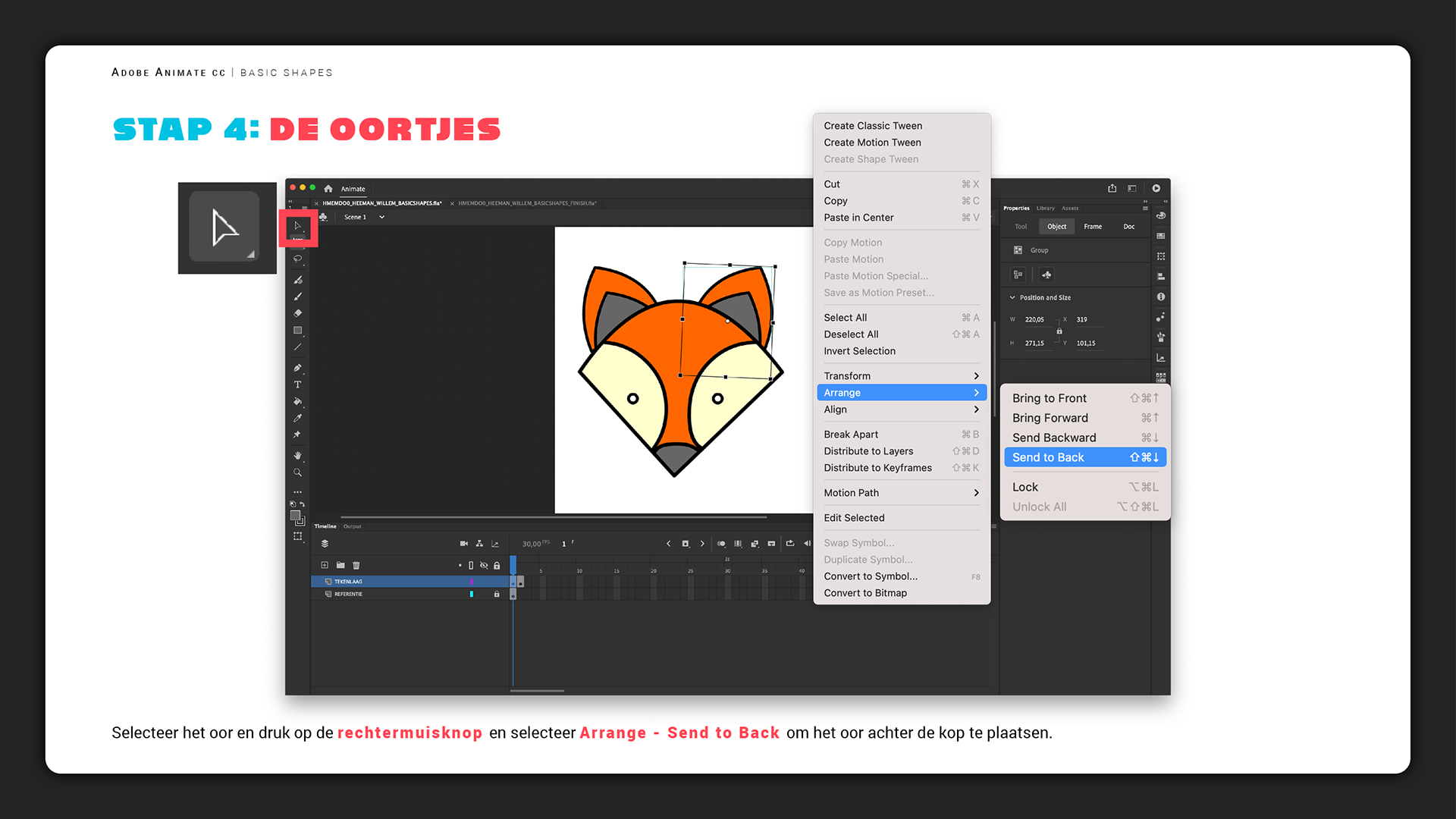Image resolution: width=1456 pixels, height=819 pixels.
Task: Click the width value field 220,05
Action: tap(1034, 319)
